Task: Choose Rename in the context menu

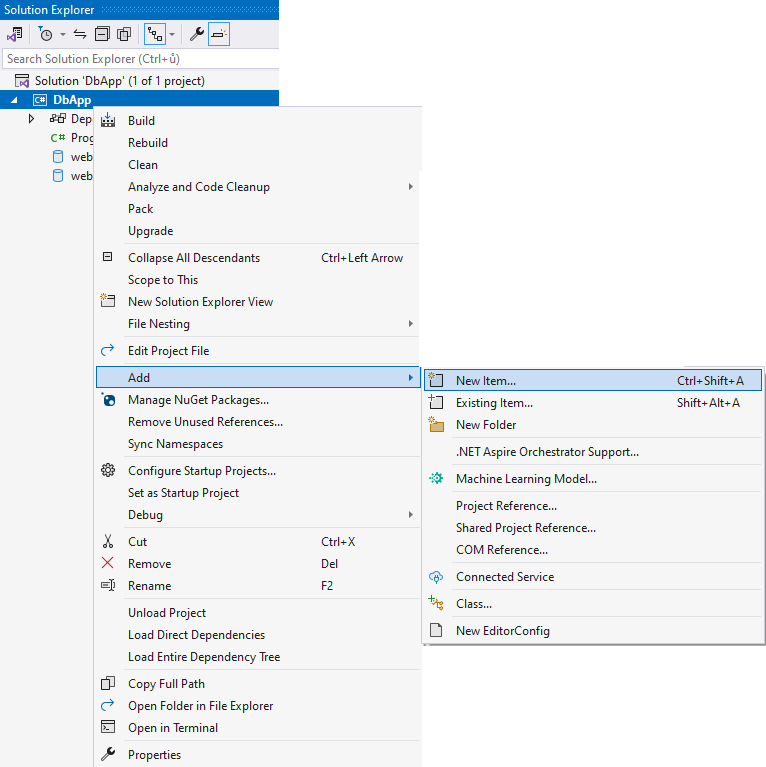Action: pos(258,586)
